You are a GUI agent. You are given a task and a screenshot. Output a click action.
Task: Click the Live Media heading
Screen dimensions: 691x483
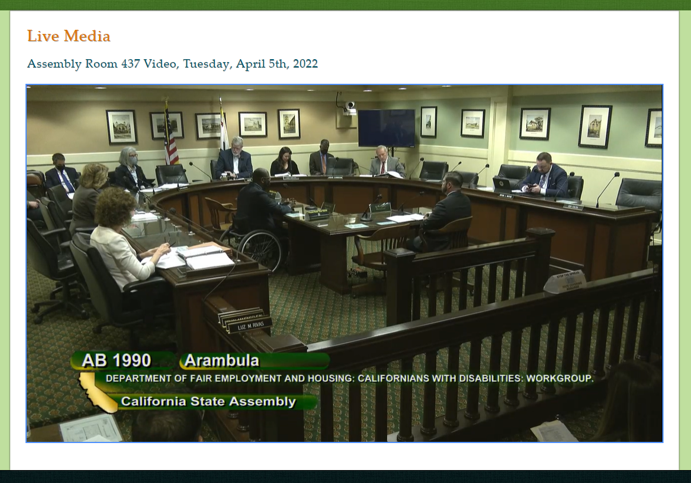click(x=69, y=36)
